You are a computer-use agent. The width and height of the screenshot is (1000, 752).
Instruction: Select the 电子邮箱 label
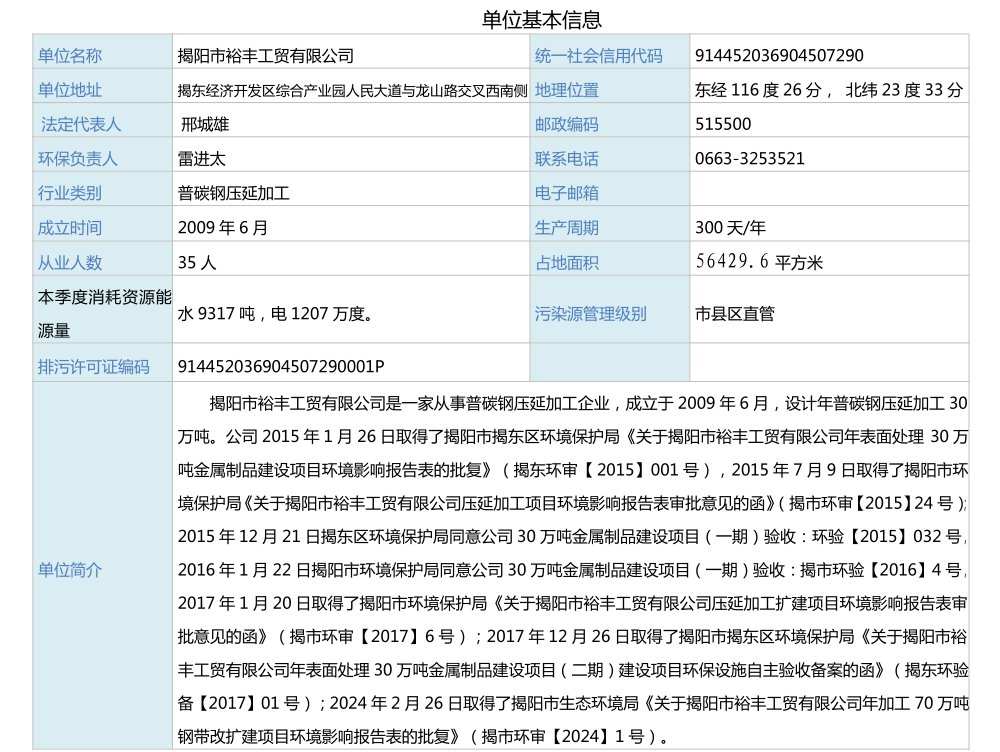[566, 193]
